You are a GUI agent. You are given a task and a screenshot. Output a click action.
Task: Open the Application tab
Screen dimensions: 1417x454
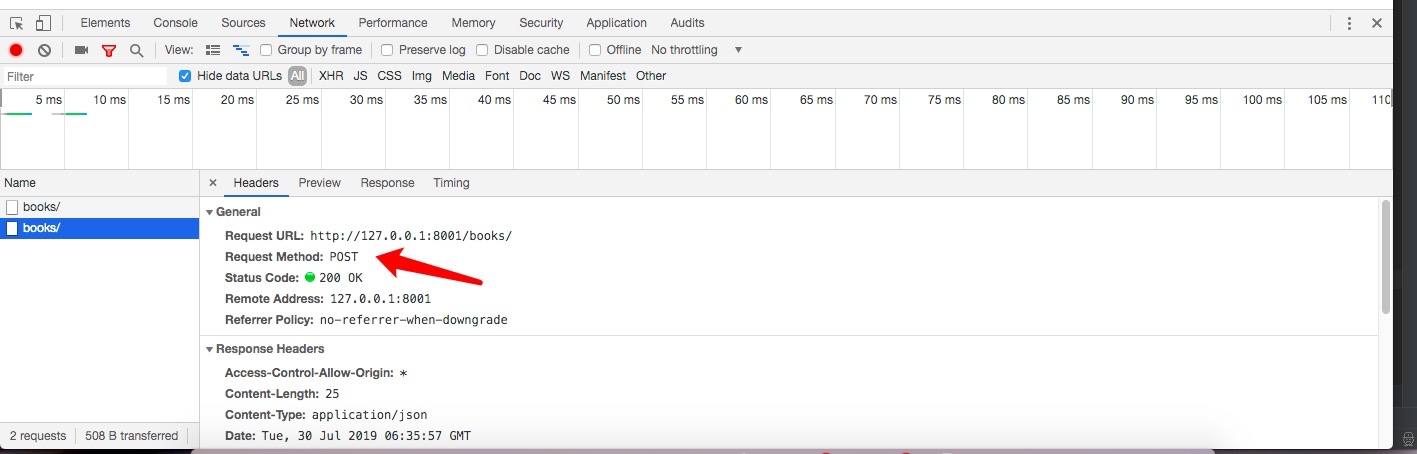(616, 23)
